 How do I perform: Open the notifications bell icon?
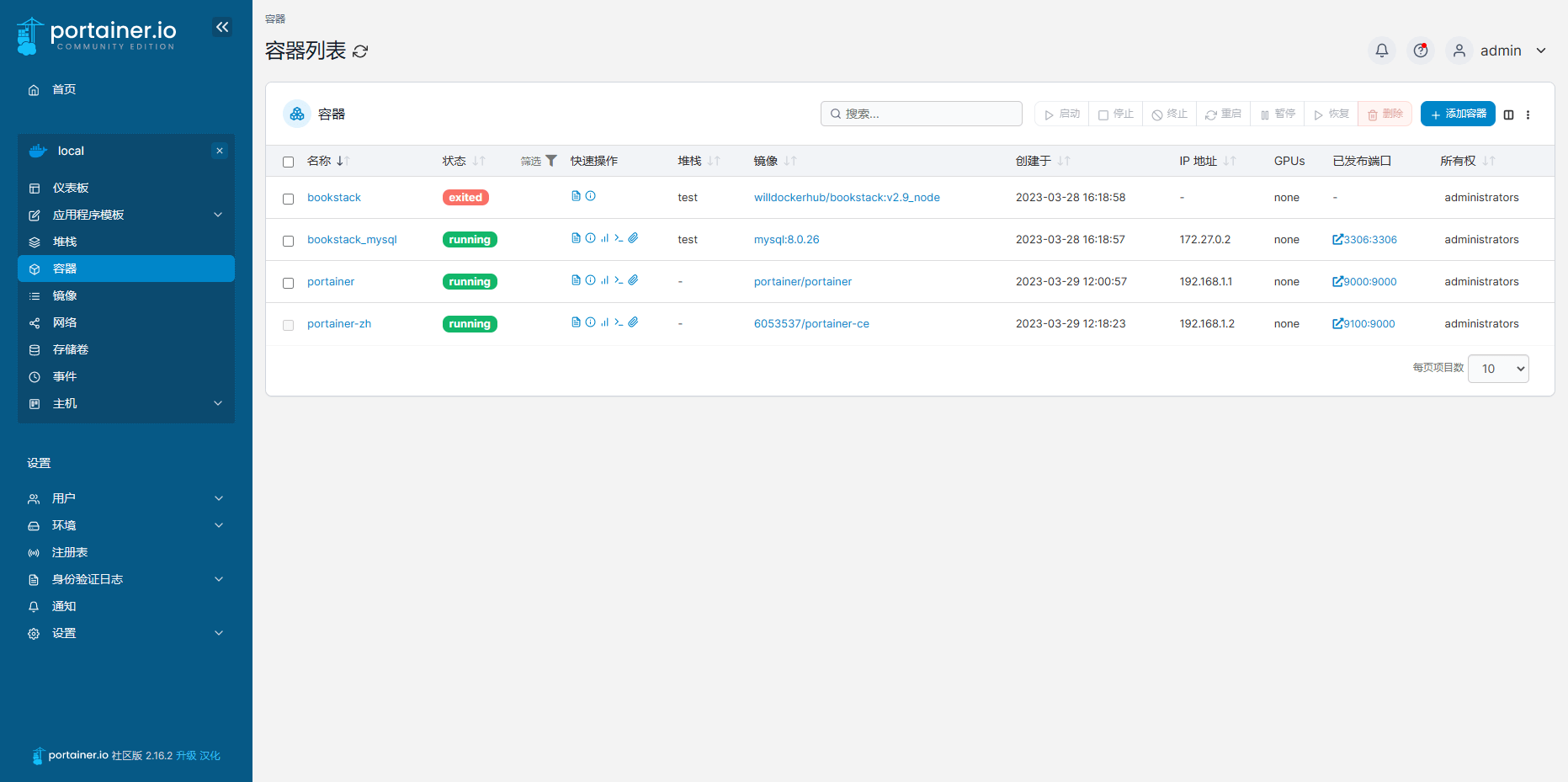[x=1381, y=51]
